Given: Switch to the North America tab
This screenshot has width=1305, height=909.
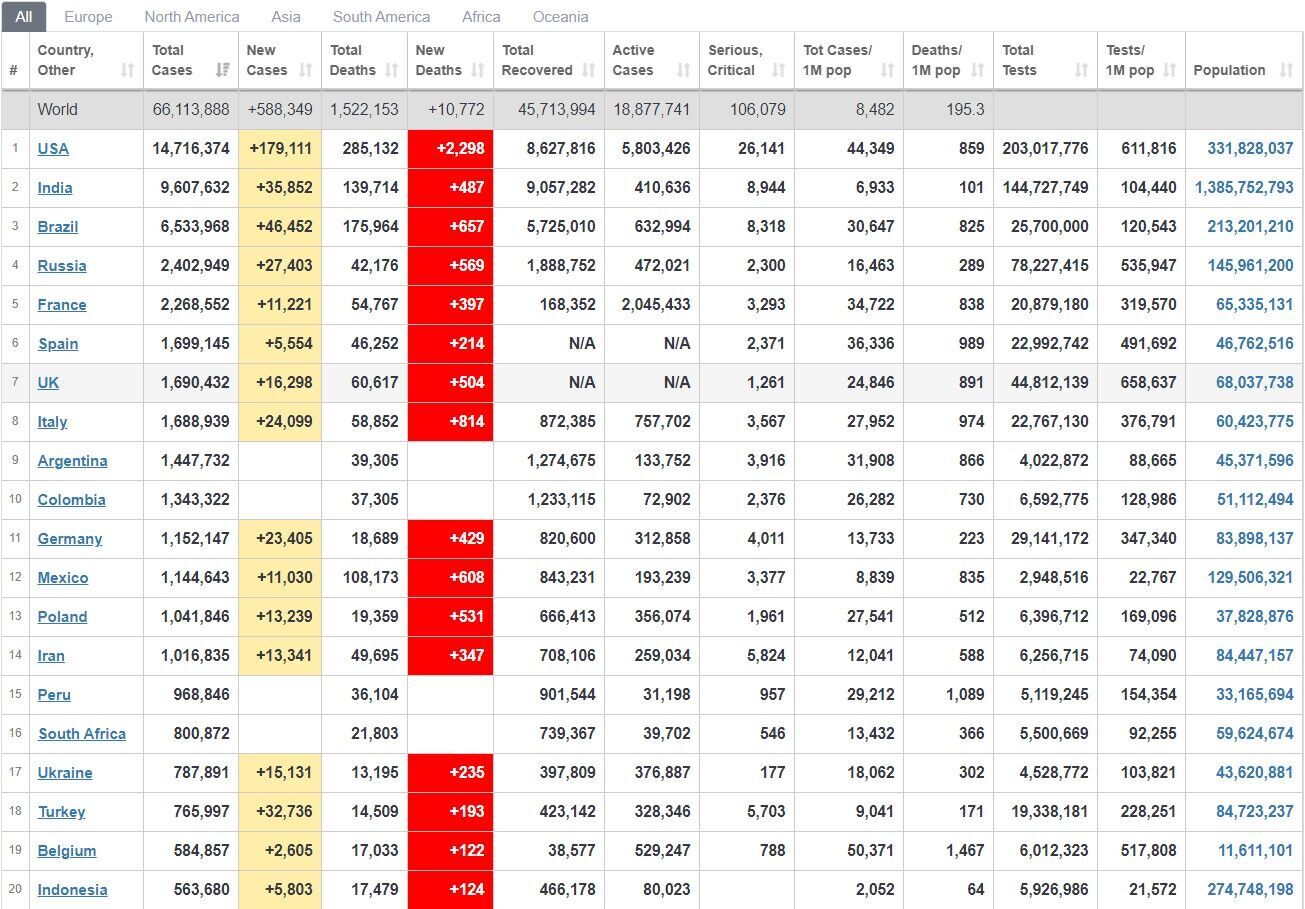Looking at the screenshot, I should pyautogui.click(x=192, y=17).
